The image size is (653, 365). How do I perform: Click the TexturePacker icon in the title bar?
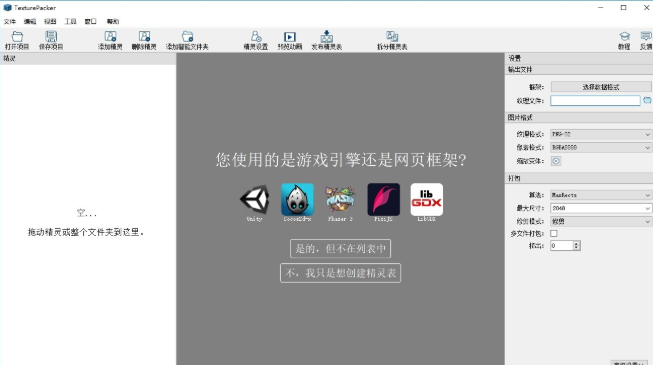pos(7,8)
